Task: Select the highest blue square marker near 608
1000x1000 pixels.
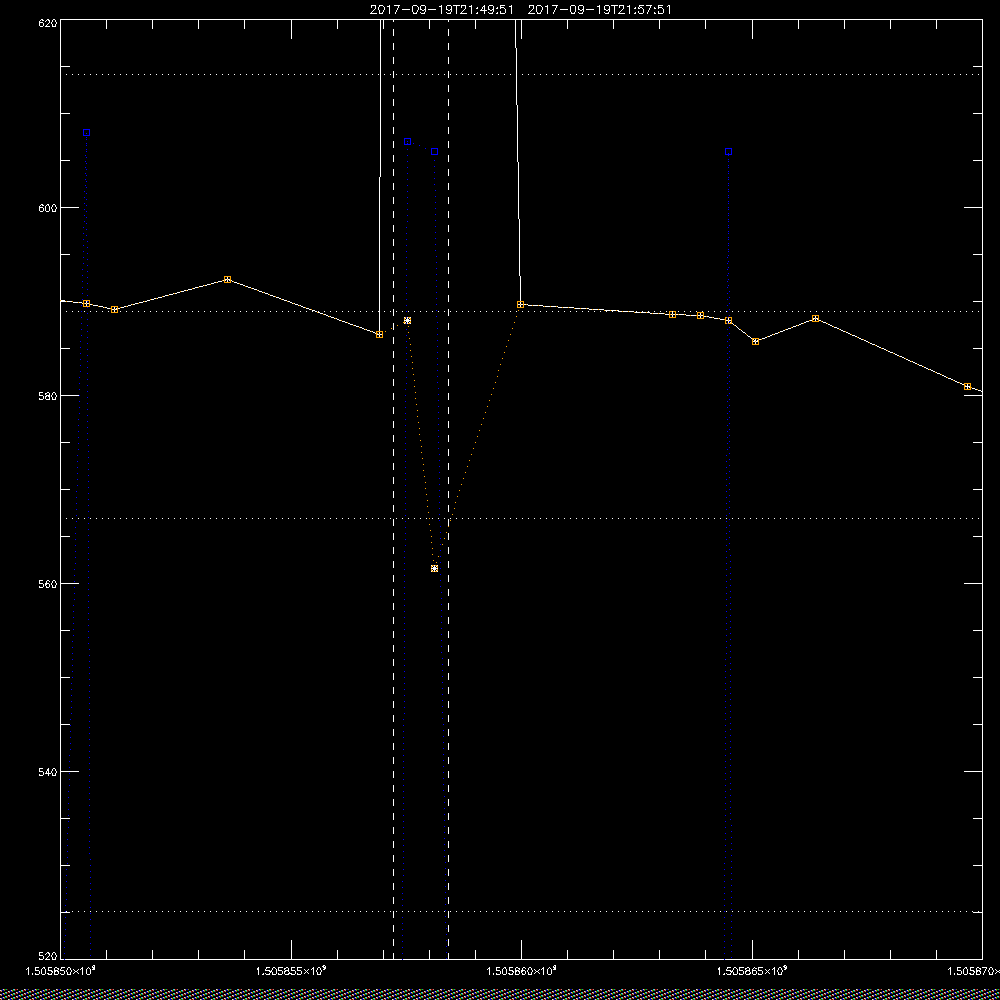Action: [87, 133]
